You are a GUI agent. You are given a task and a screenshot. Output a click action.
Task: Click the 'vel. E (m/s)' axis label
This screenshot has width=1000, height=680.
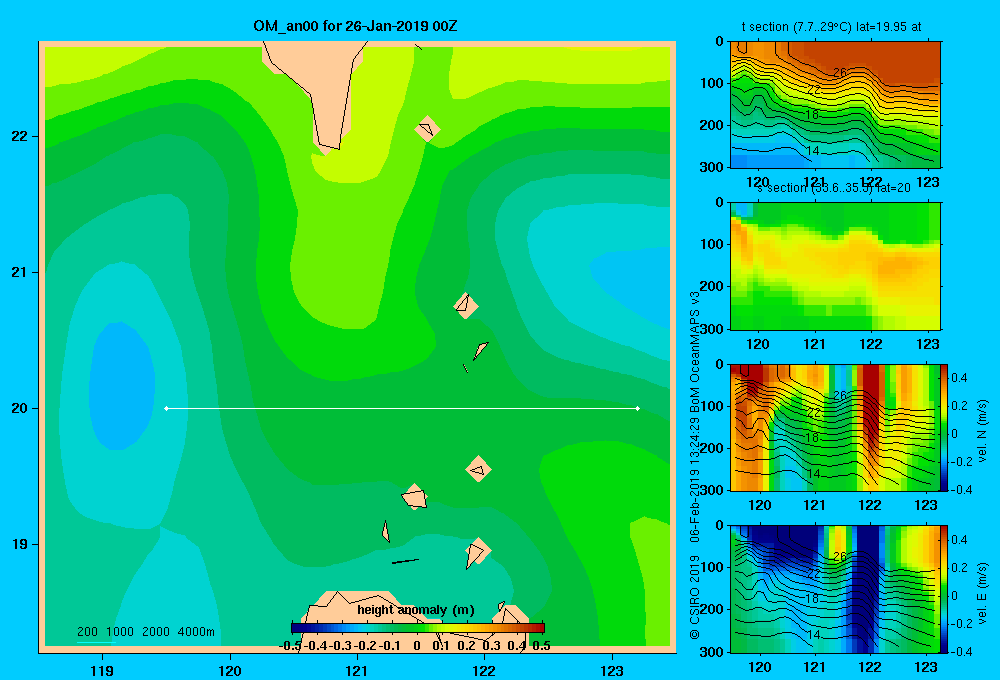click(x=982, y=593)
